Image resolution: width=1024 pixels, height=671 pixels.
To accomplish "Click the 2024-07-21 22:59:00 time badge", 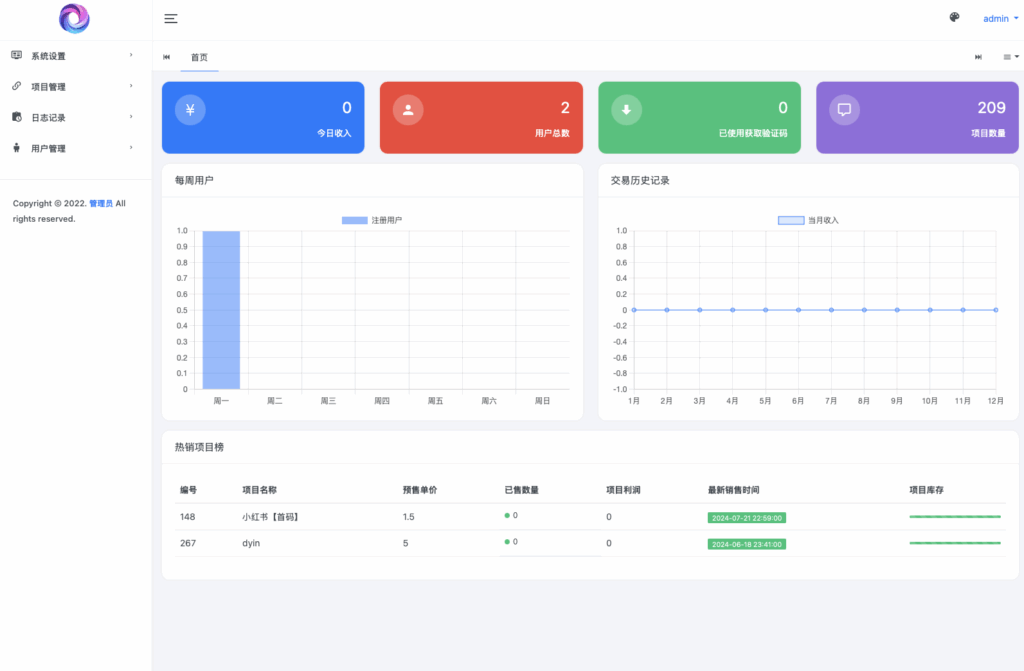I will point(746,518).
